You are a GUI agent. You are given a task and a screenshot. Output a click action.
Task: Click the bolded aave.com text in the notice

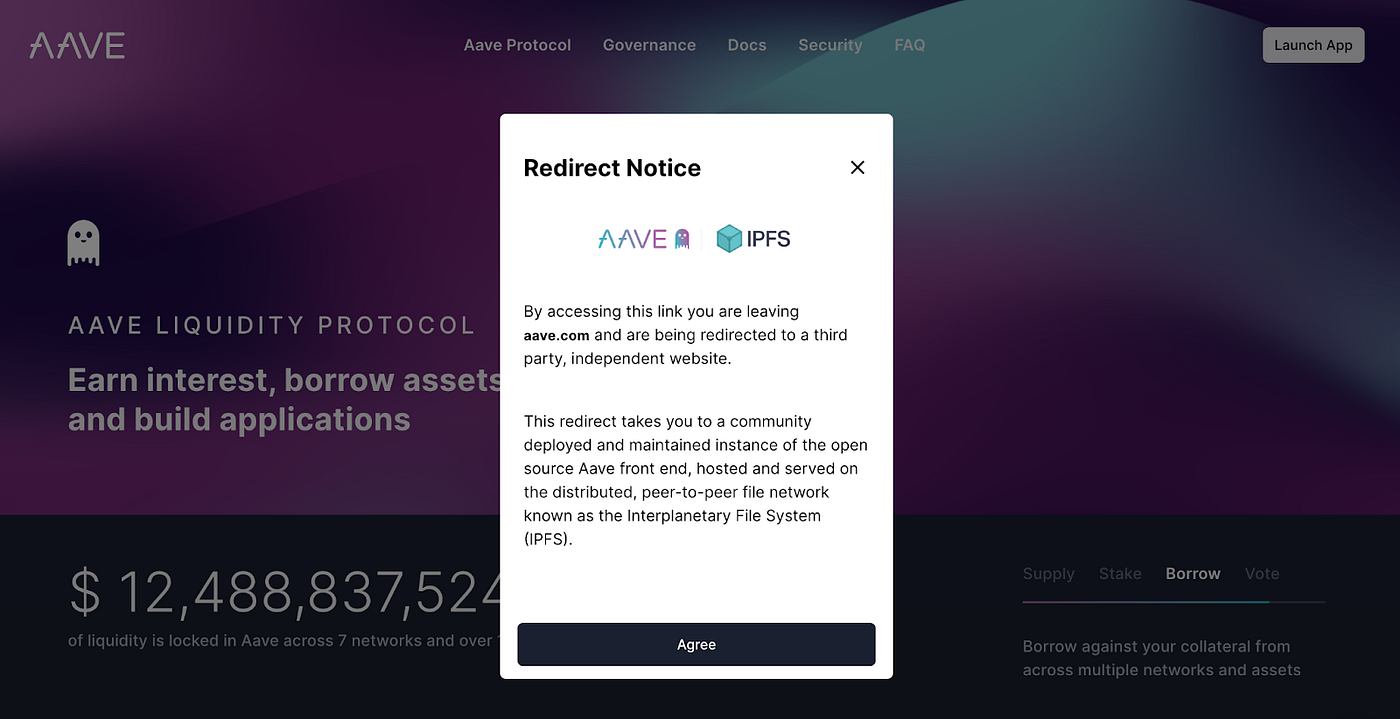556,335
